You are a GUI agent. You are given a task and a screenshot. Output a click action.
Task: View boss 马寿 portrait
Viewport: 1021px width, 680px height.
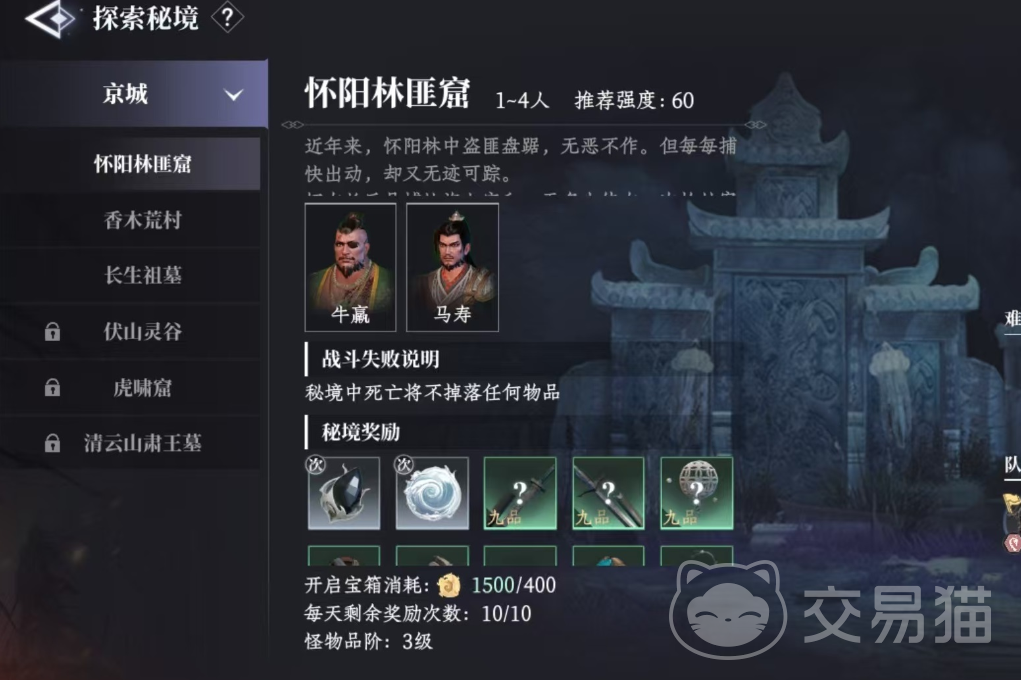453,267
